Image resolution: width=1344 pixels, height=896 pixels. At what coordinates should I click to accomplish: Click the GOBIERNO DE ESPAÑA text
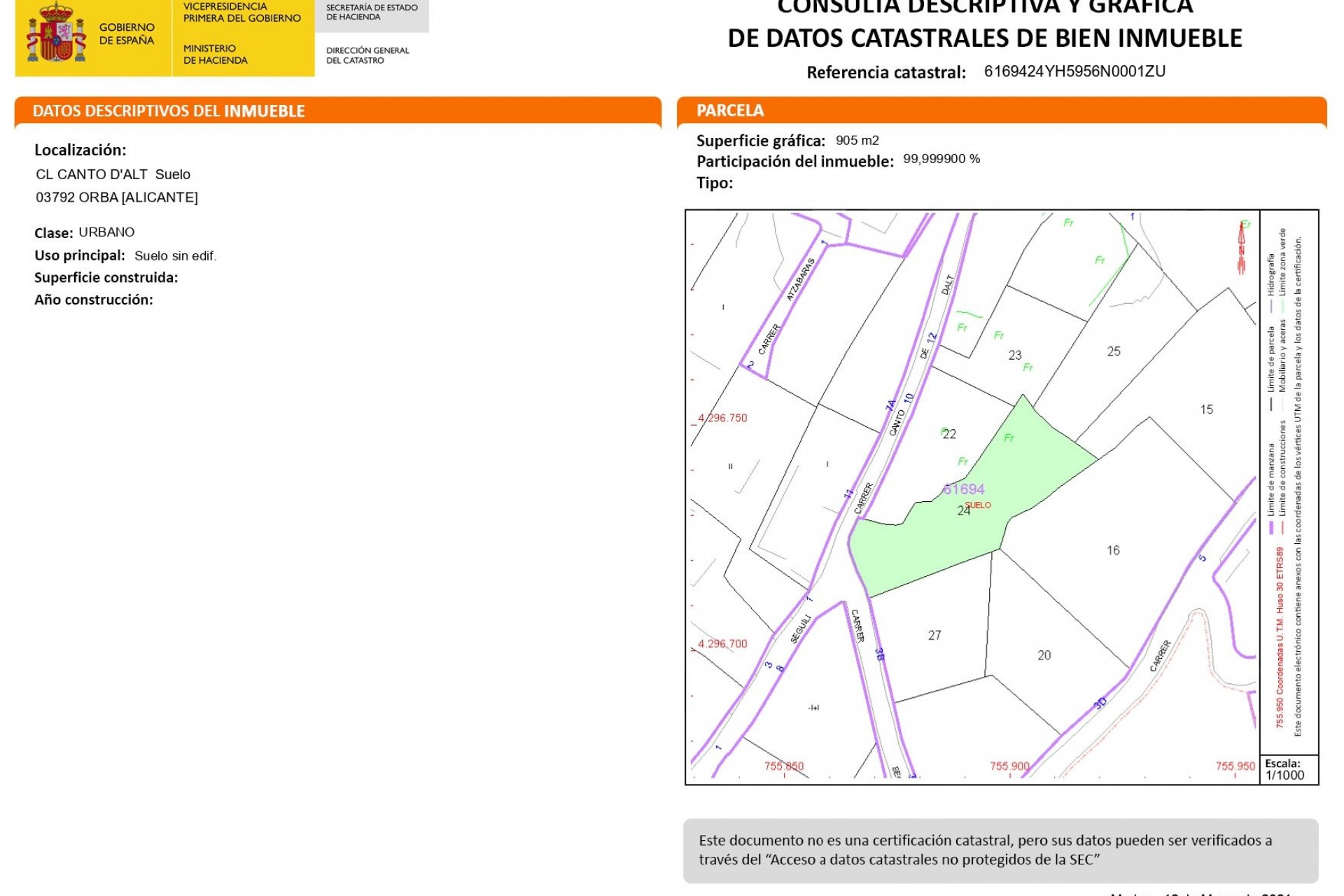pos(127,34)
